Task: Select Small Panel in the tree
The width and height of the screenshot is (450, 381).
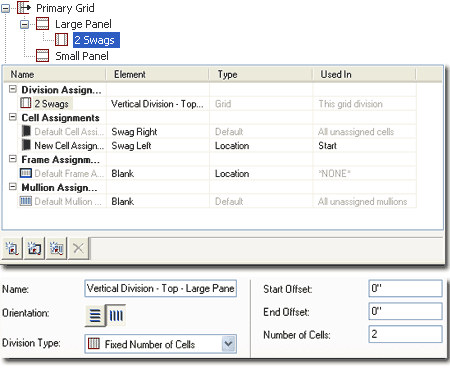Action: [x=82, y=56]
